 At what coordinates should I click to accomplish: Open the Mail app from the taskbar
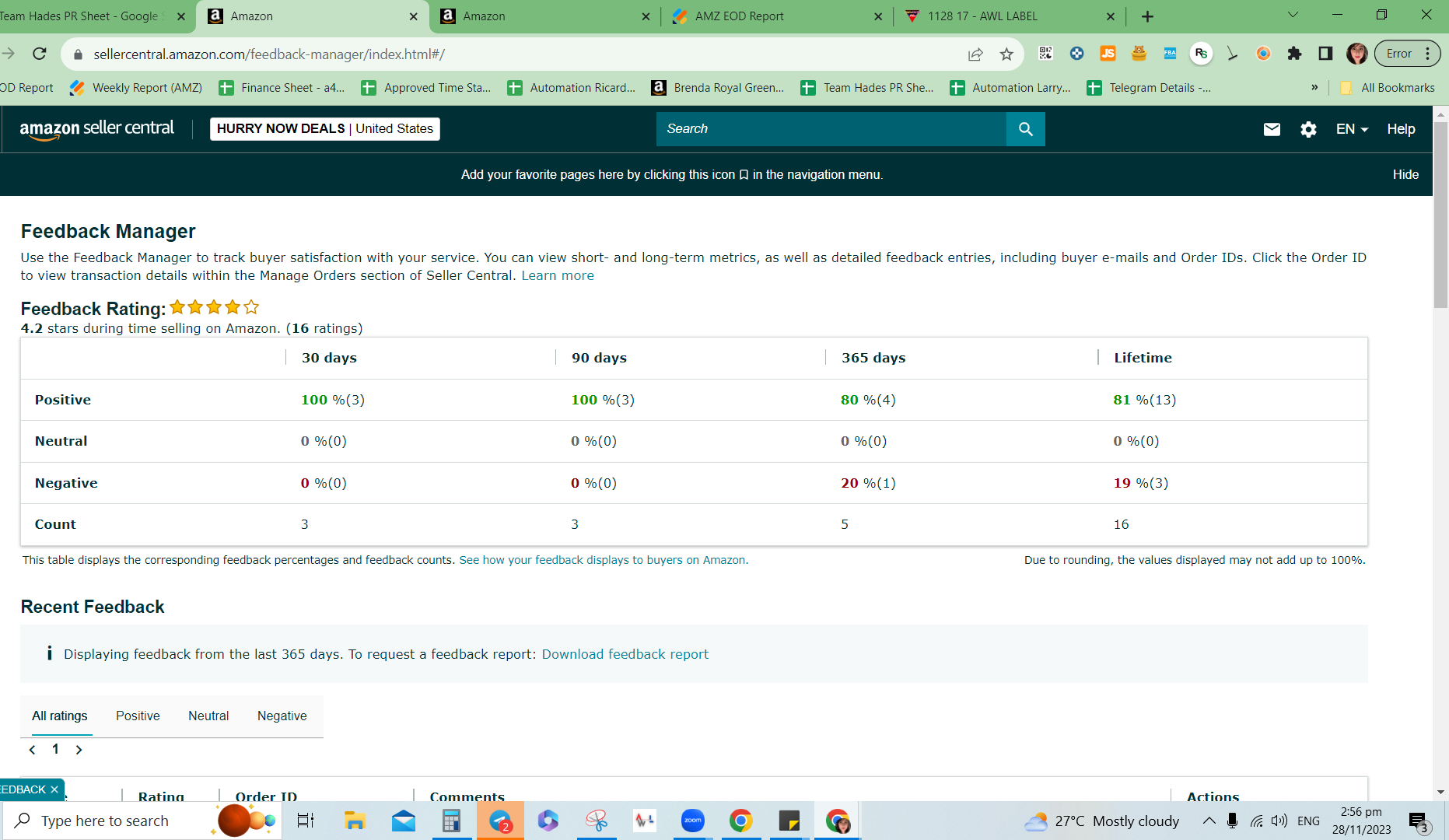[403, 821]
